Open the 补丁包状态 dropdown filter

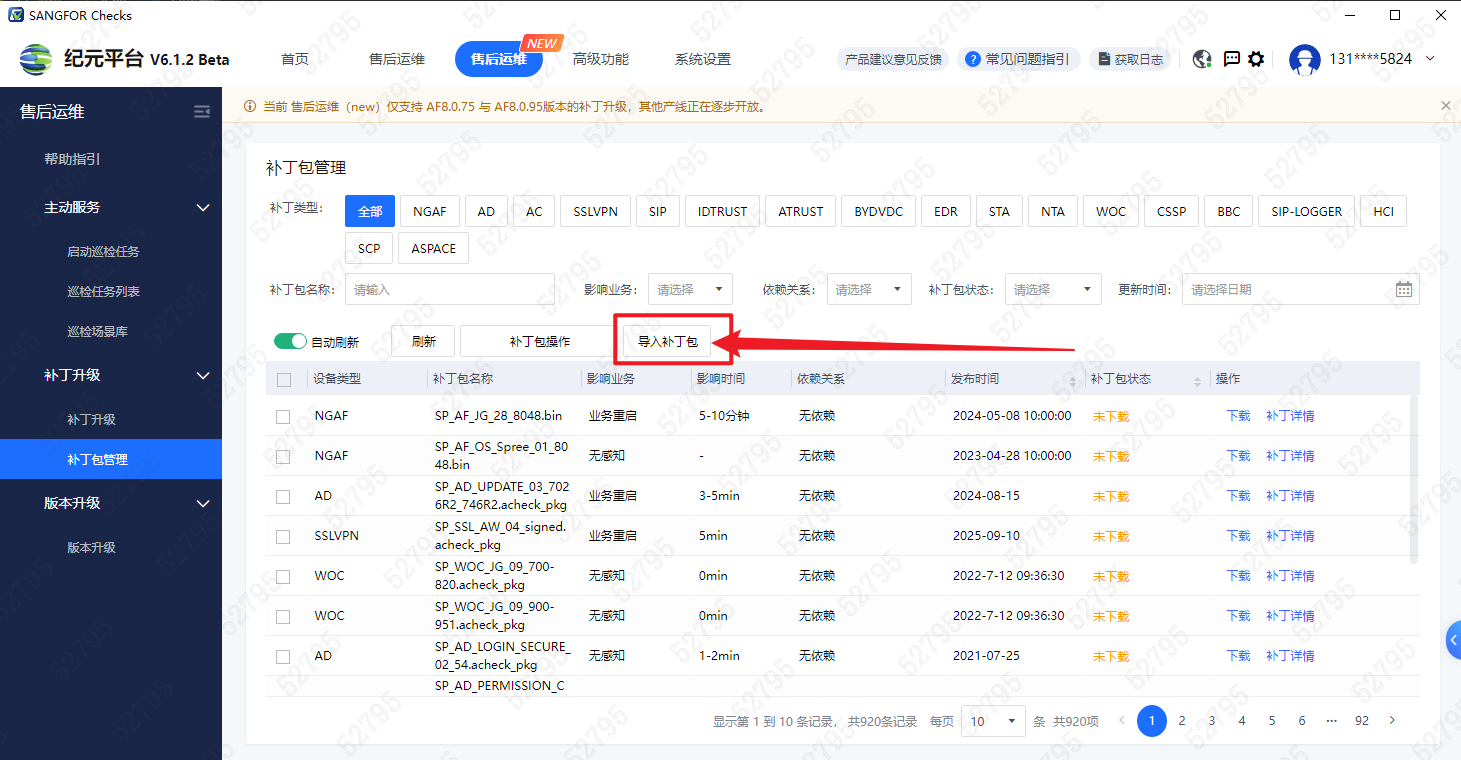pos(1052,289)
